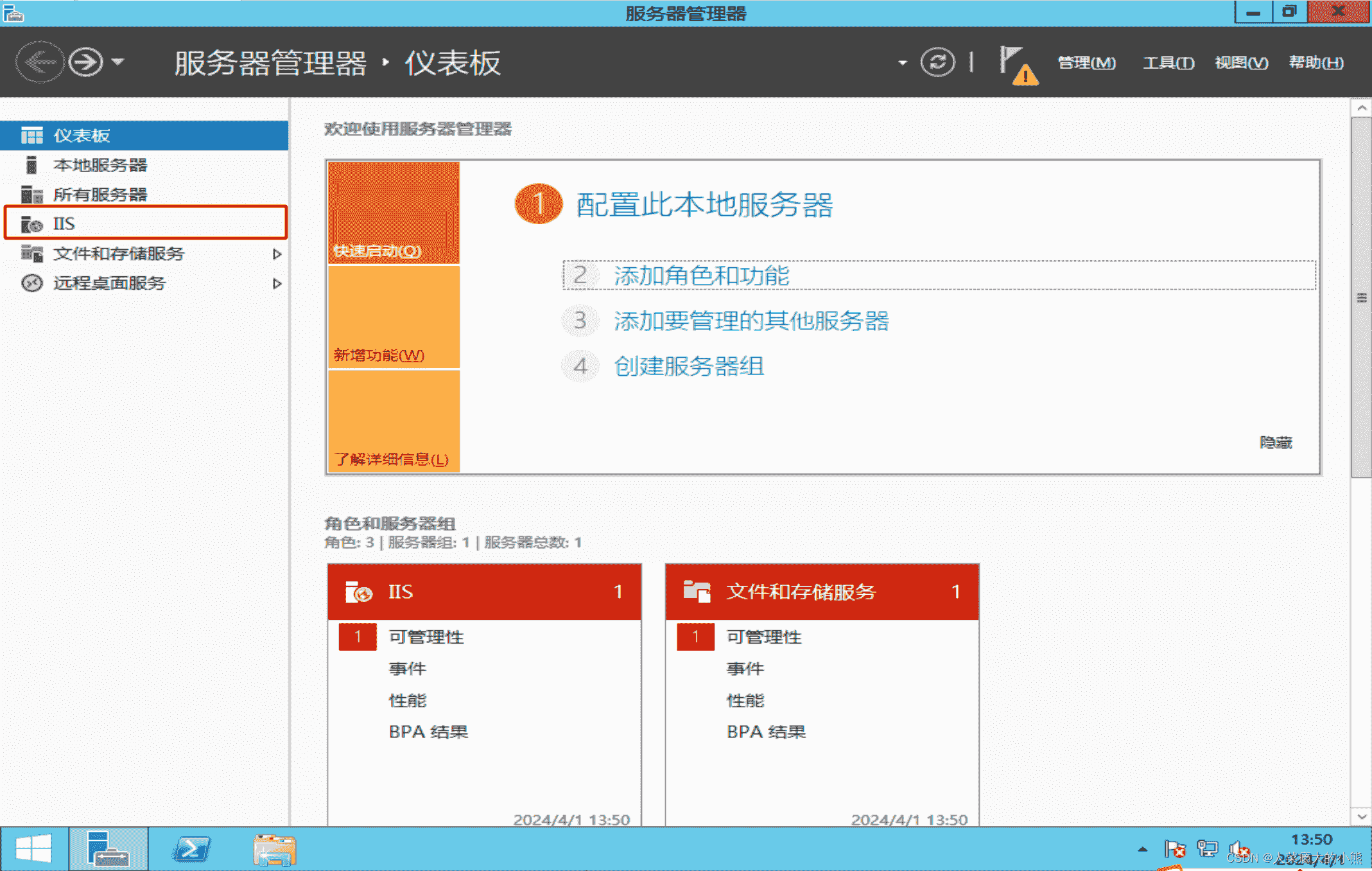Click the forward navigation arrow
The height and width of the screenshot is (871, 1372).
[85, 62]
